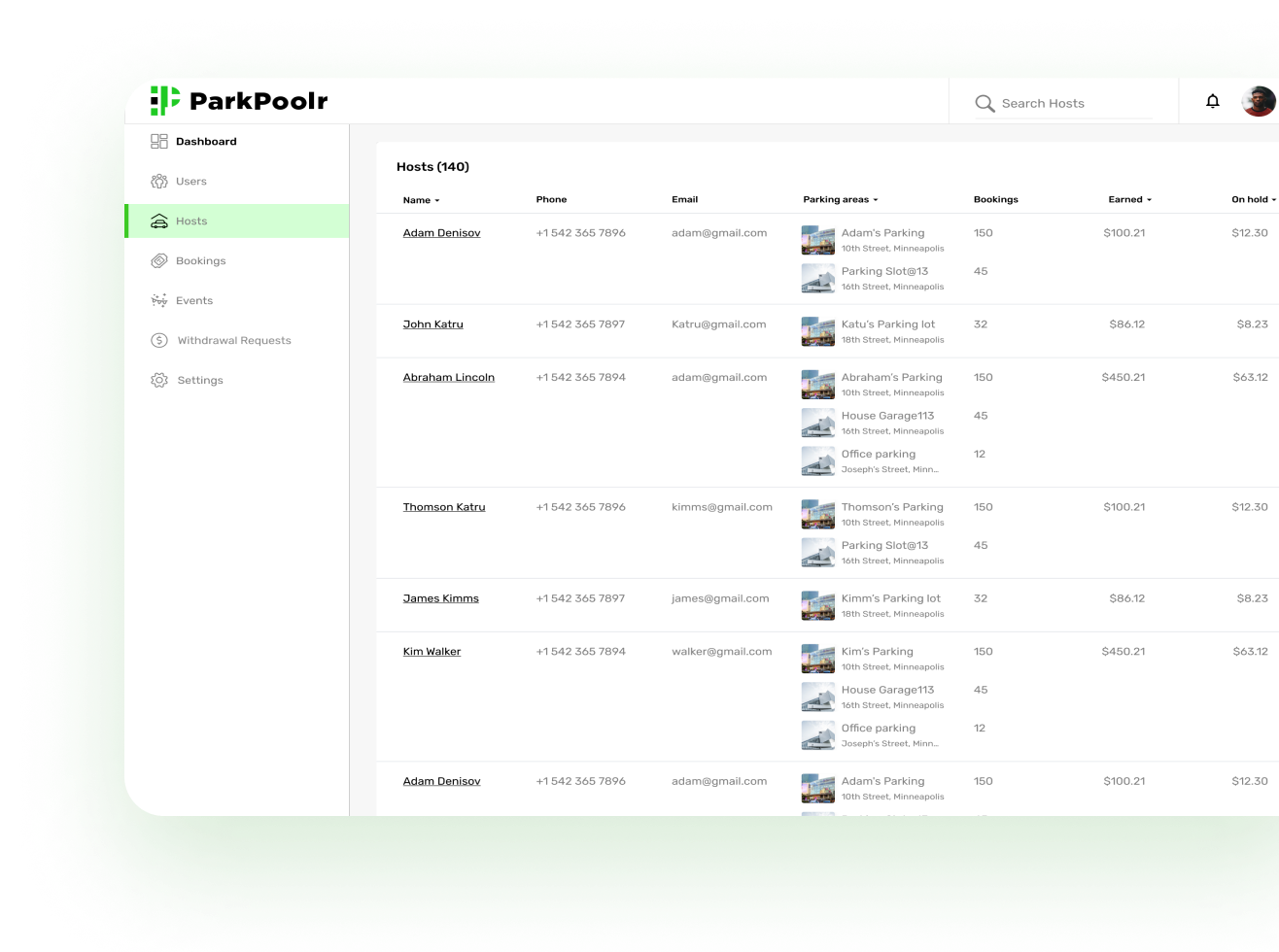1279x952 pixels.
Task: Open Adam Denisov's host profile
Action: (441, 232)
